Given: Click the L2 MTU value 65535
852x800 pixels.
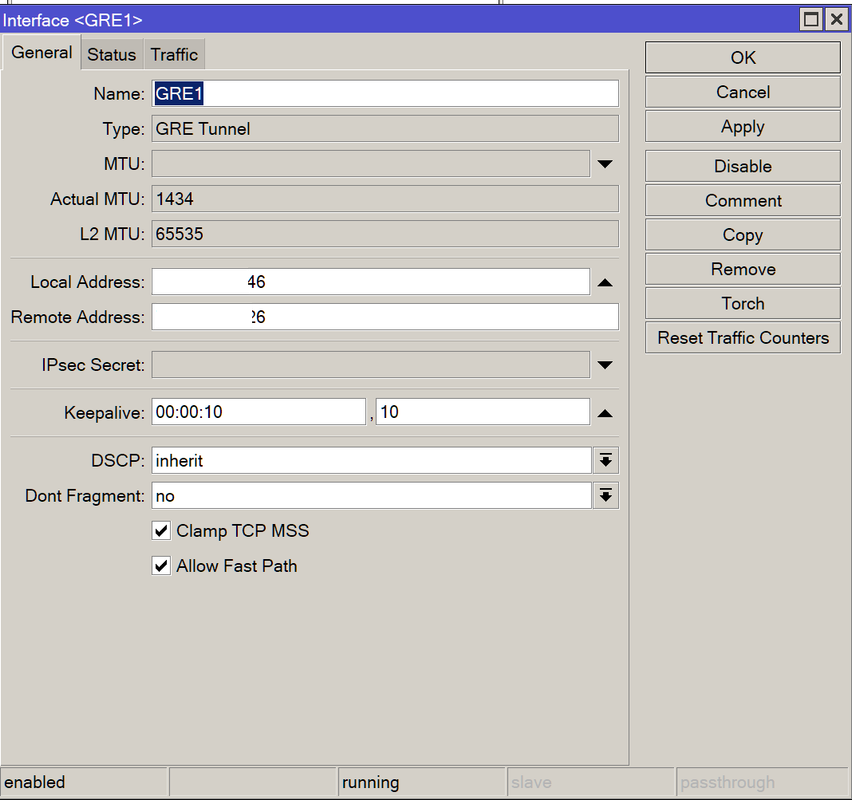Looking at the screenshot, I should pos(385,234).
